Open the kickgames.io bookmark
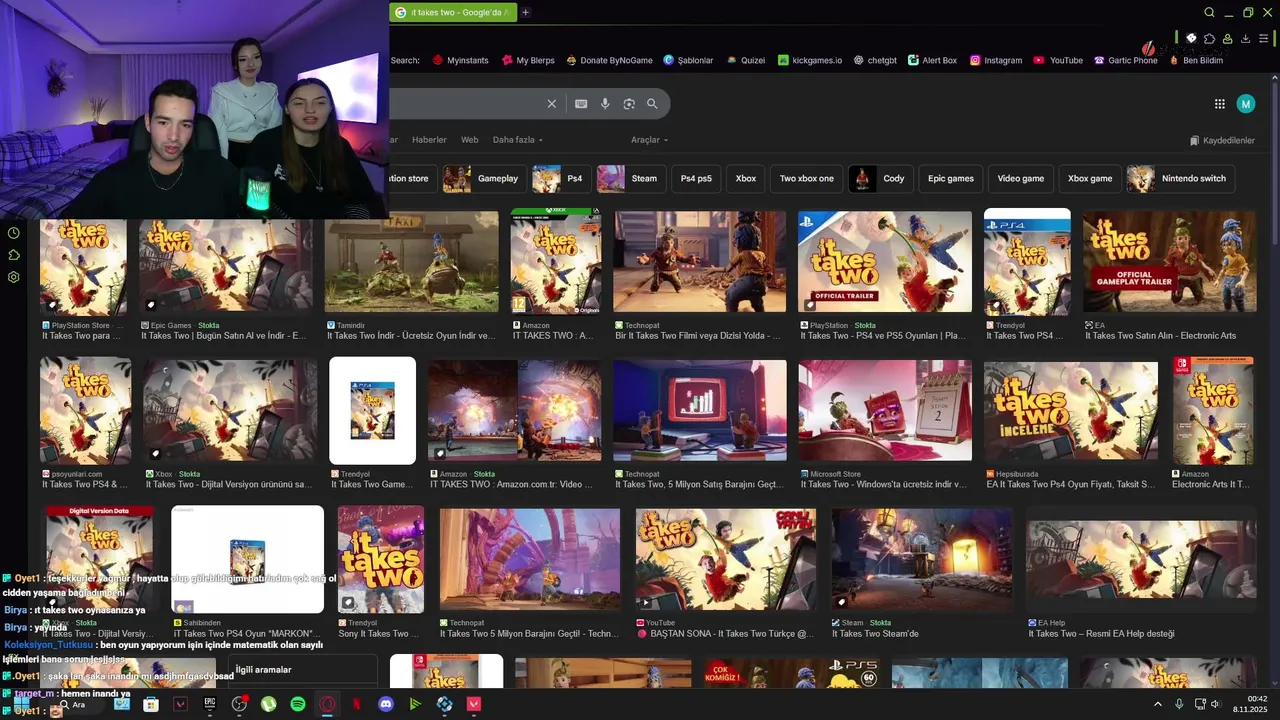The width and height of the screenshot is (1280, 720). tap(810, 60)
